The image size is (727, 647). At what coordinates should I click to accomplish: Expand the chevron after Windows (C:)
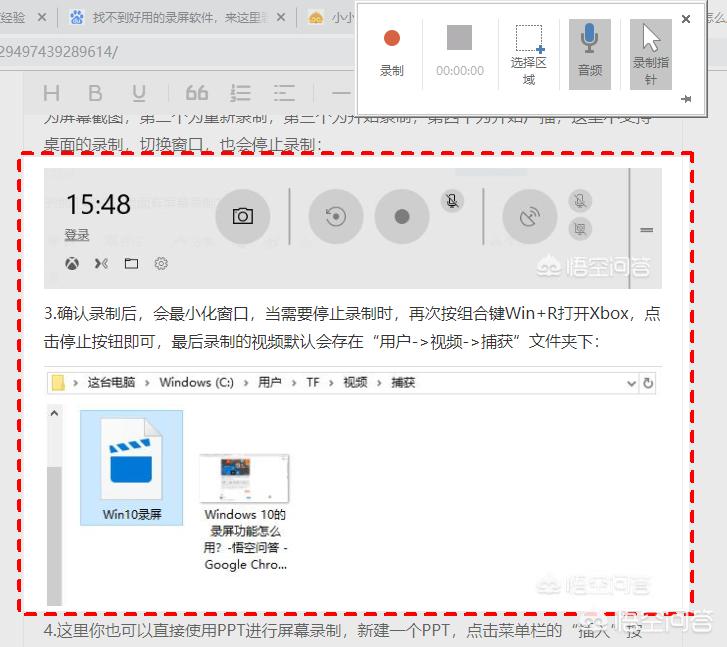tap(246, 383)
